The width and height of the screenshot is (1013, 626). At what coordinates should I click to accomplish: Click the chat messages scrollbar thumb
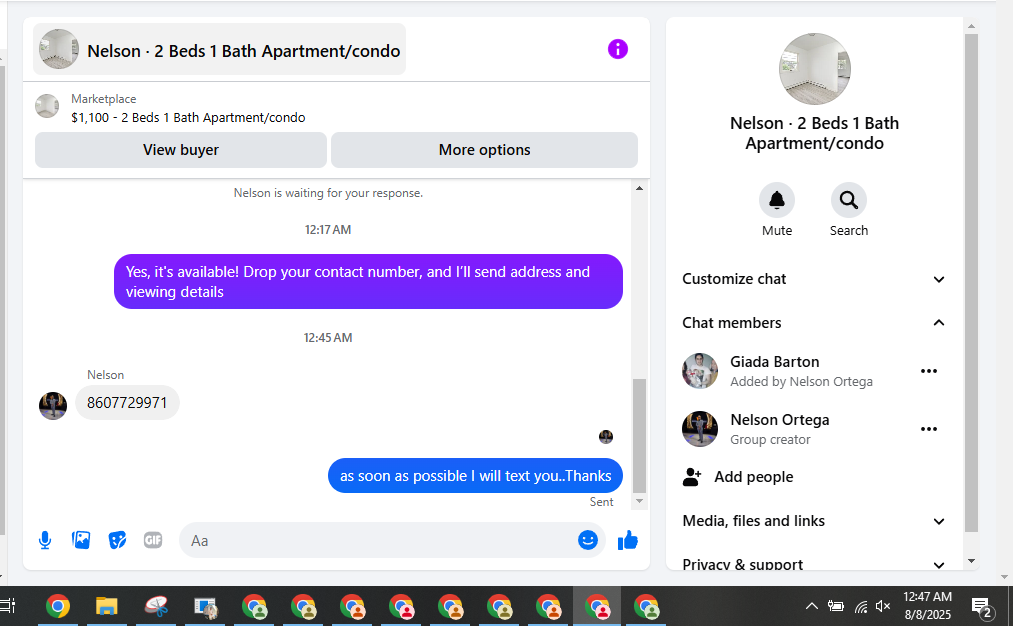click(x=639, y=435)
